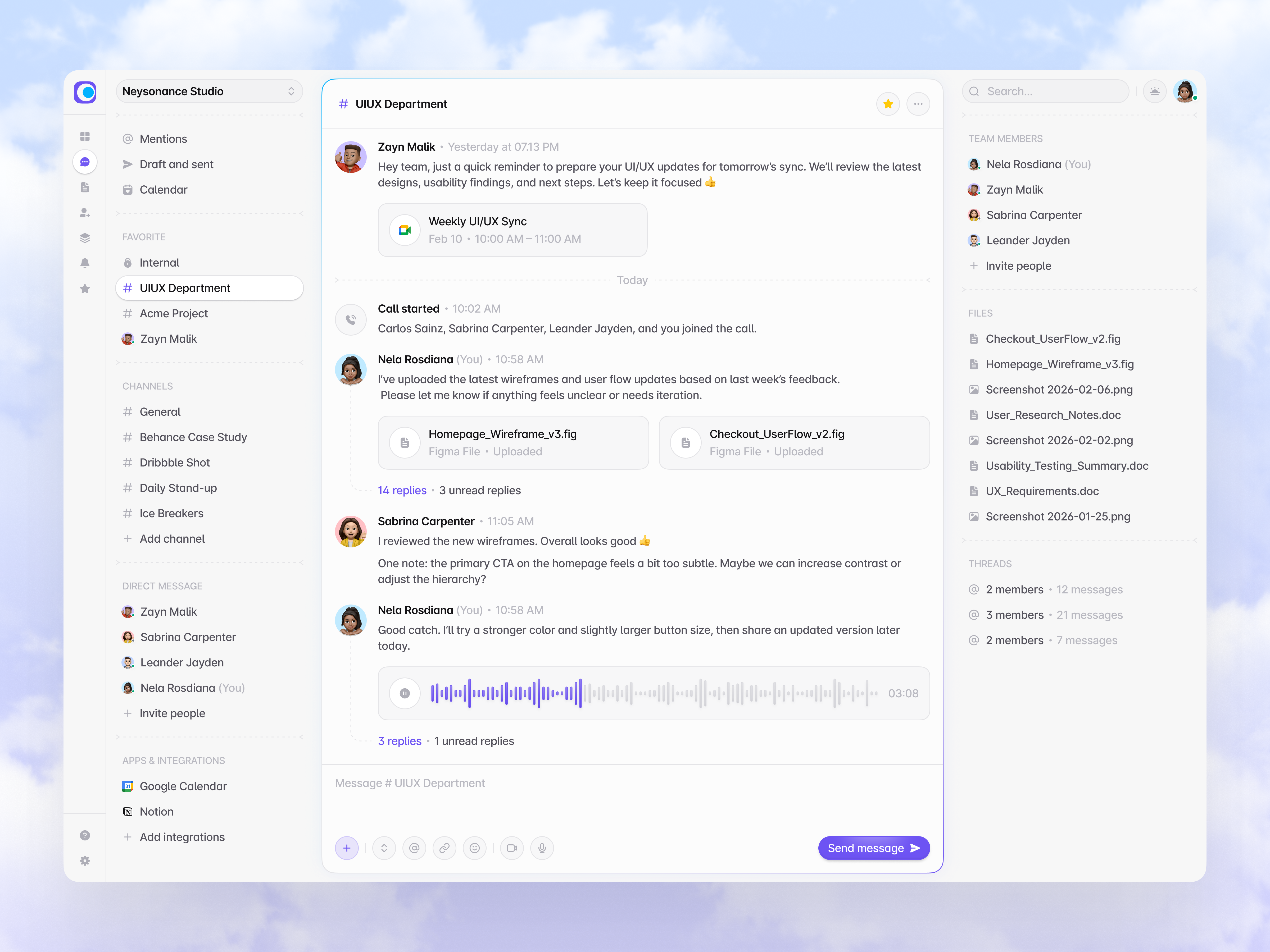Open the user profile avatar at top right
The height and width of the screenshot is (952, 1270).
click(1185, 91)
